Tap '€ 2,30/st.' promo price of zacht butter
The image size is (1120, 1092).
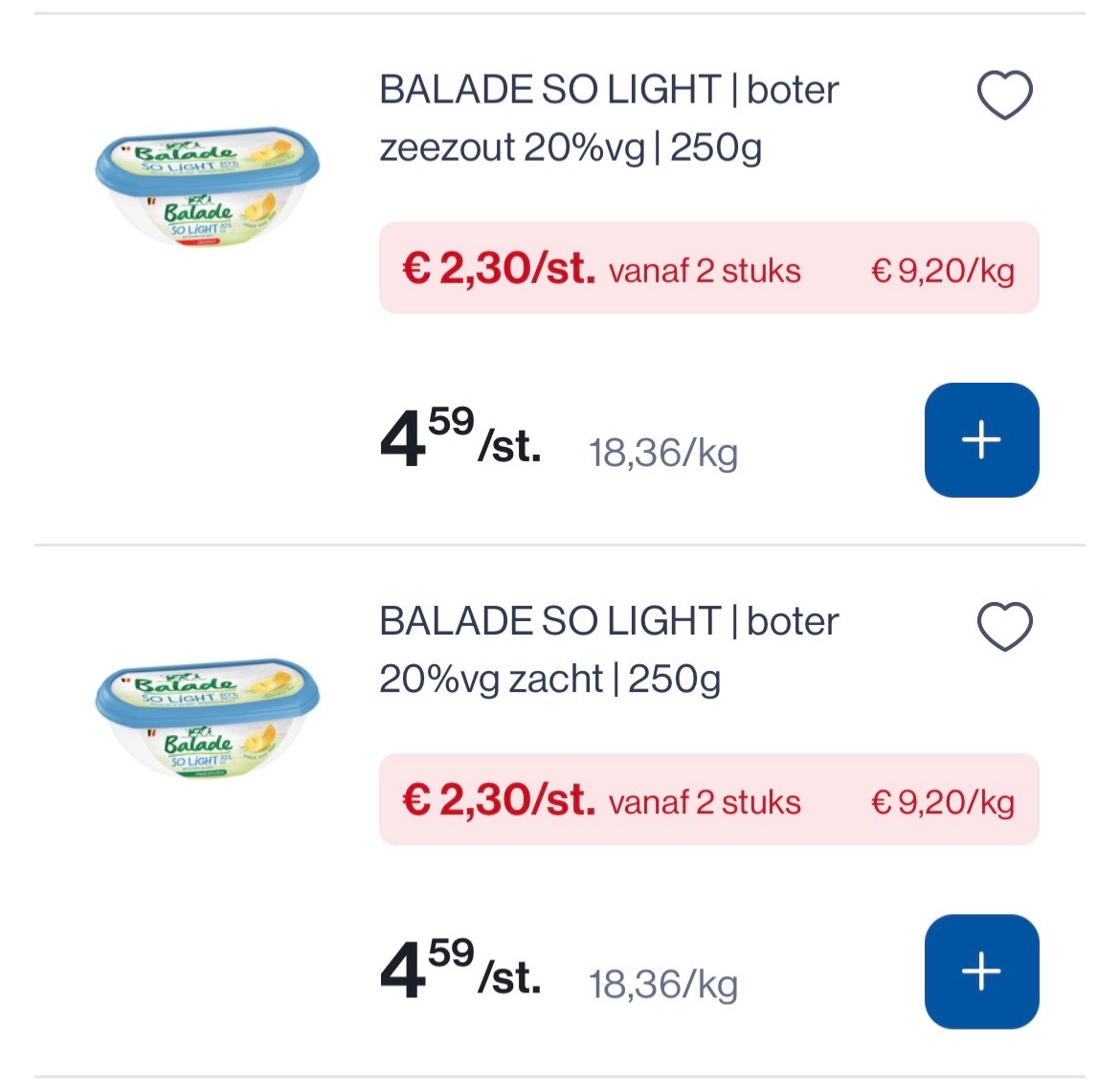[x=499, y=800]
